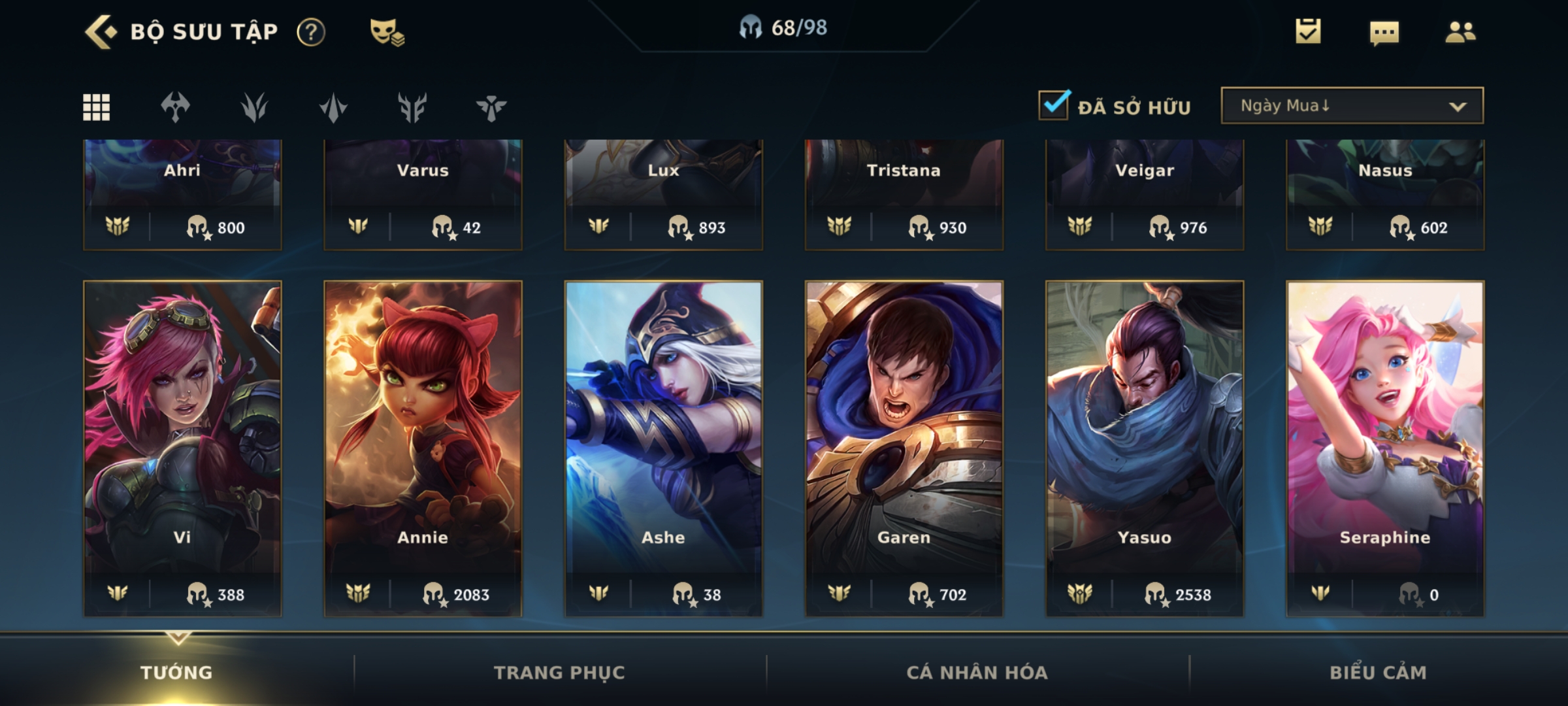Open the mask and coins icon
Image resolution: width=1568 pixels, height=706 pixels.
[x=387, y=32]
